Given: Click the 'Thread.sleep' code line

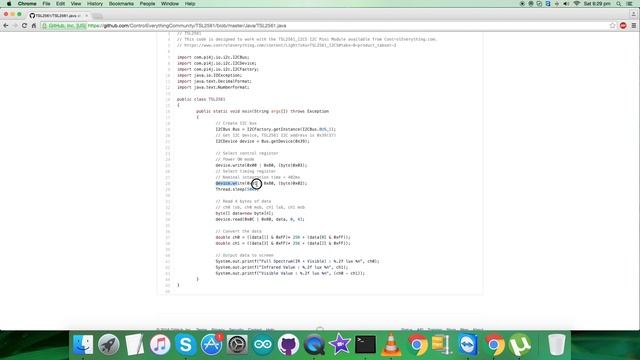Looking at the screenshot, I should 237,189.
